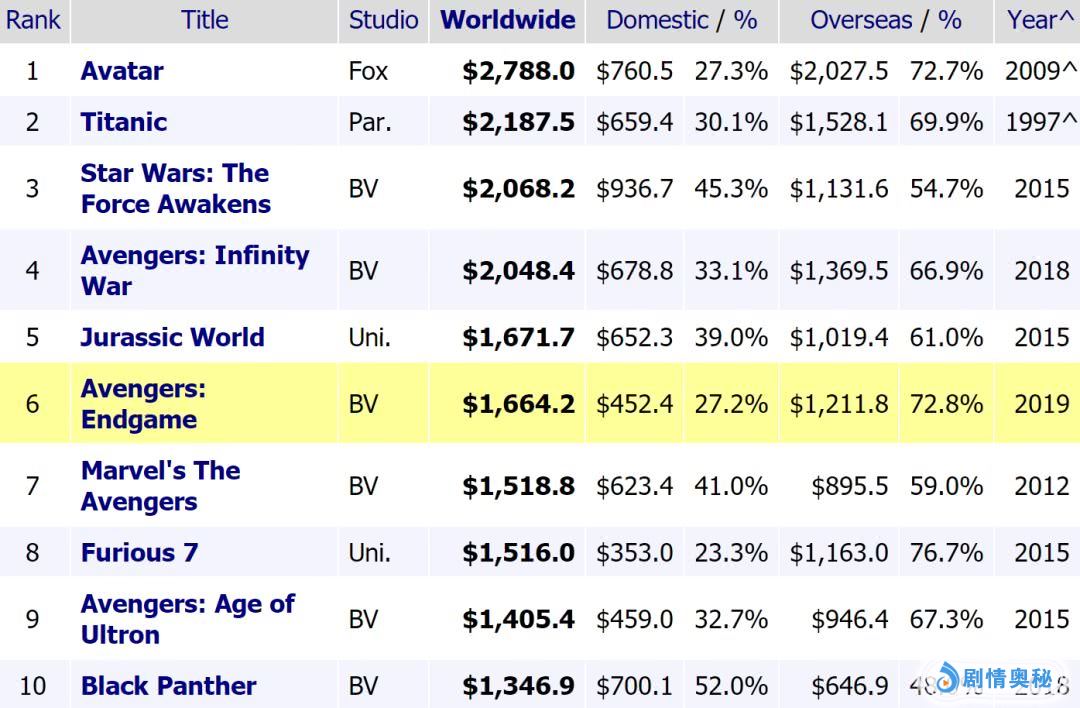Sort by the Worldwide gross header
The height and width of the screenshot is (708, 1080).
coord(507,20)
